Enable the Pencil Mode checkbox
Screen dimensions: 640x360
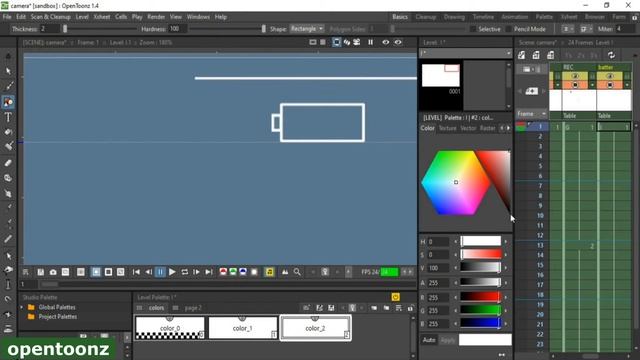tap(508, 29)
